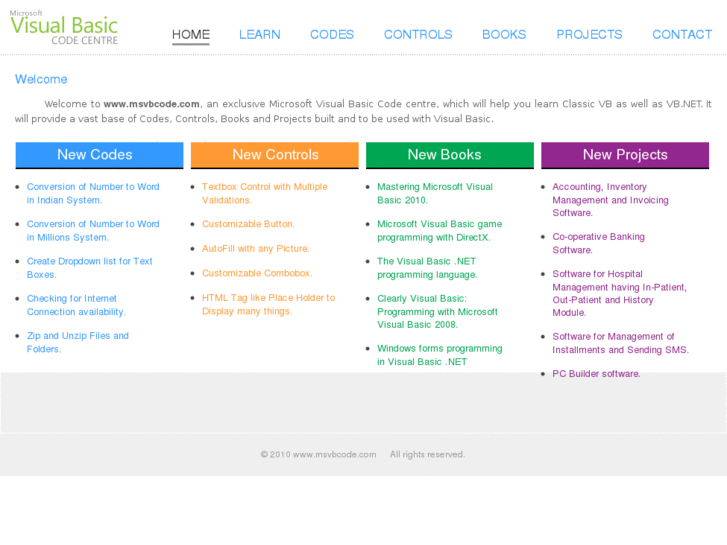Go to the PROJECTS page

click(x=589, y=35)
